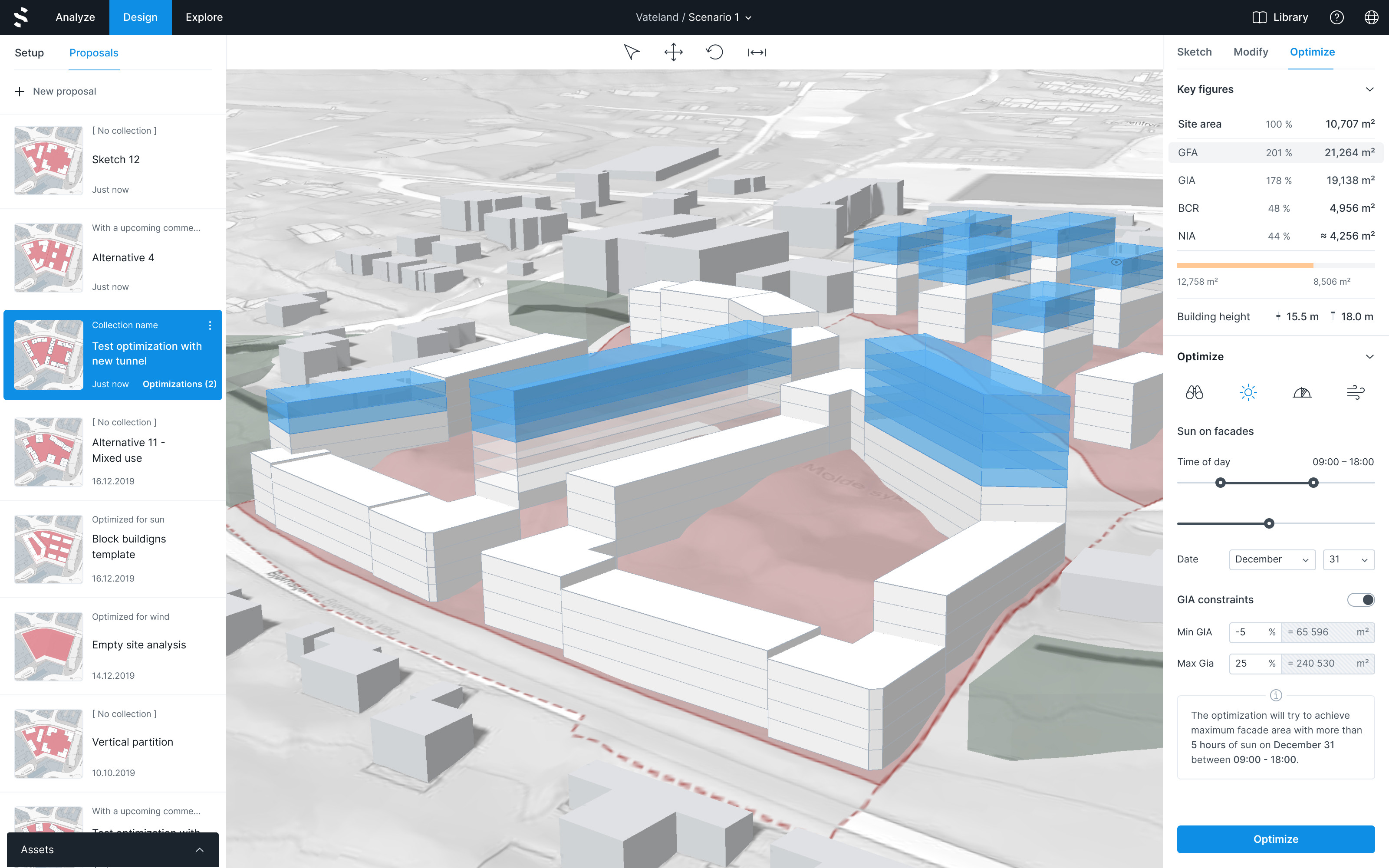This screenshot has width=1389, height=868.
Task: Toggle the GIA constraints switch
Action: coord(1361,600)
